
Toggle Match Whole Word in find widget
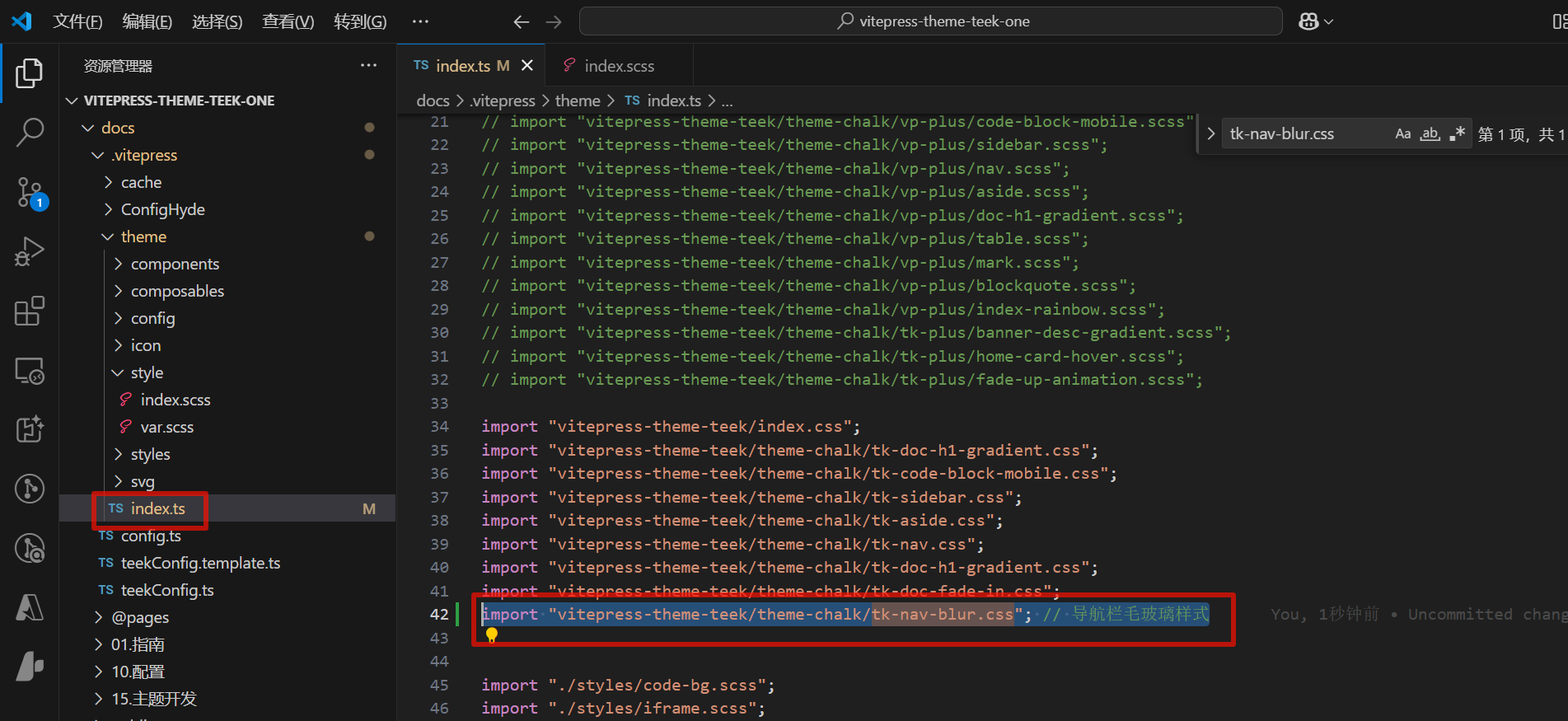coord(1430,133)
